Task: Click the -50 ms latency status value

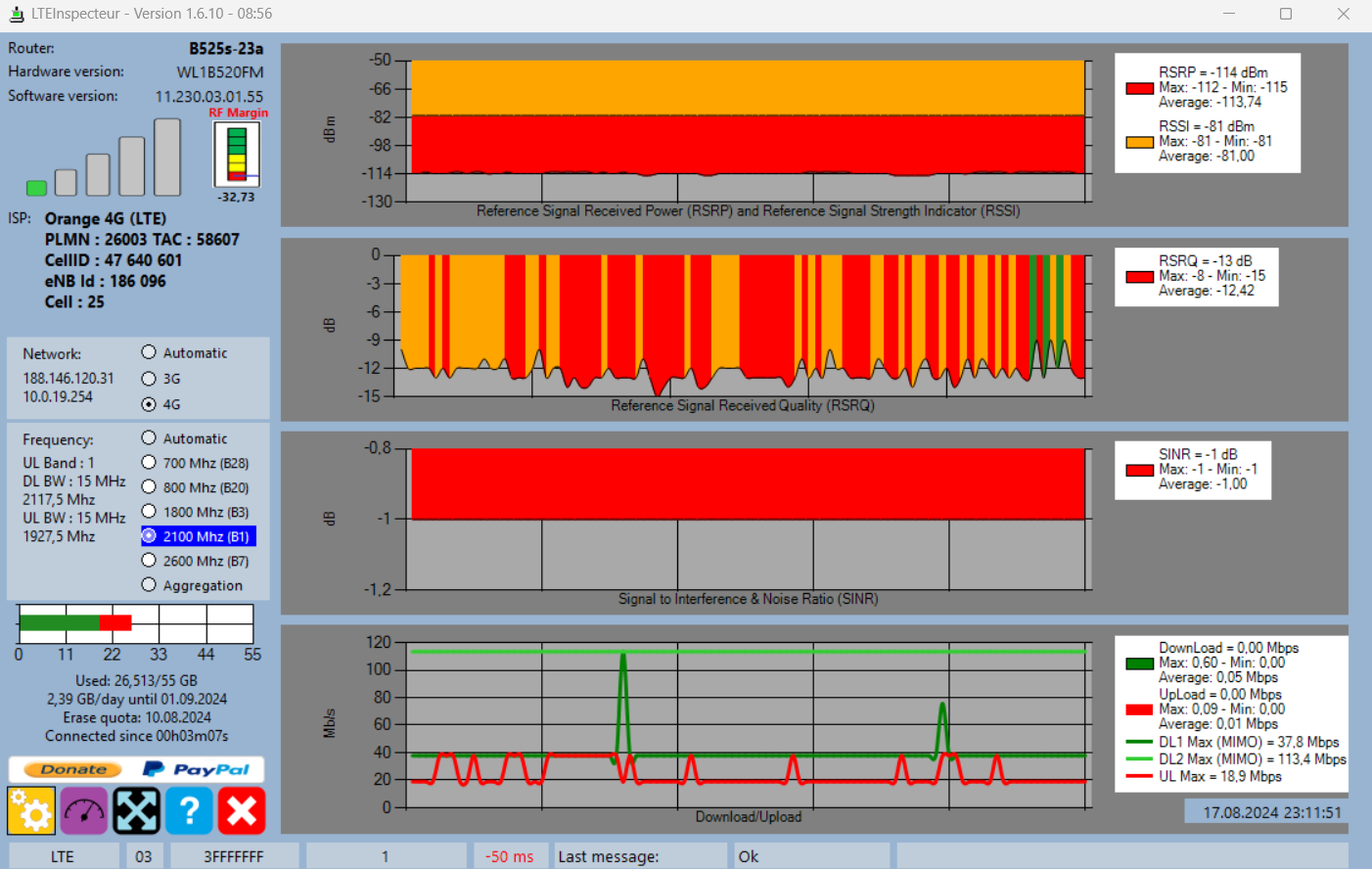Action: (x=509, y=856)
